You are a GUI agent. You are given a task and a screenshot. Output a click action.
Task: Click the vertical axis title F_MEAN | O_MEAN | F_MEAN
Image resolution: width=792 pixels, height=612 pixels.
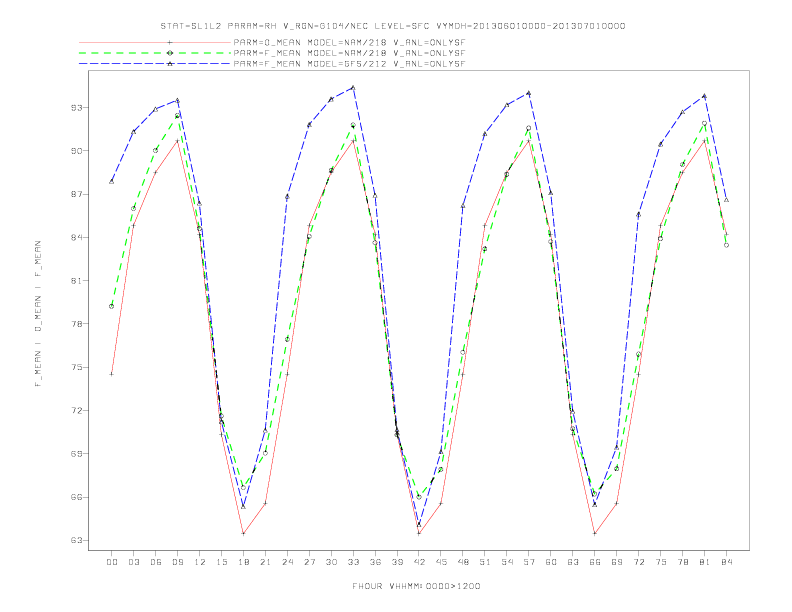[37, 314]
